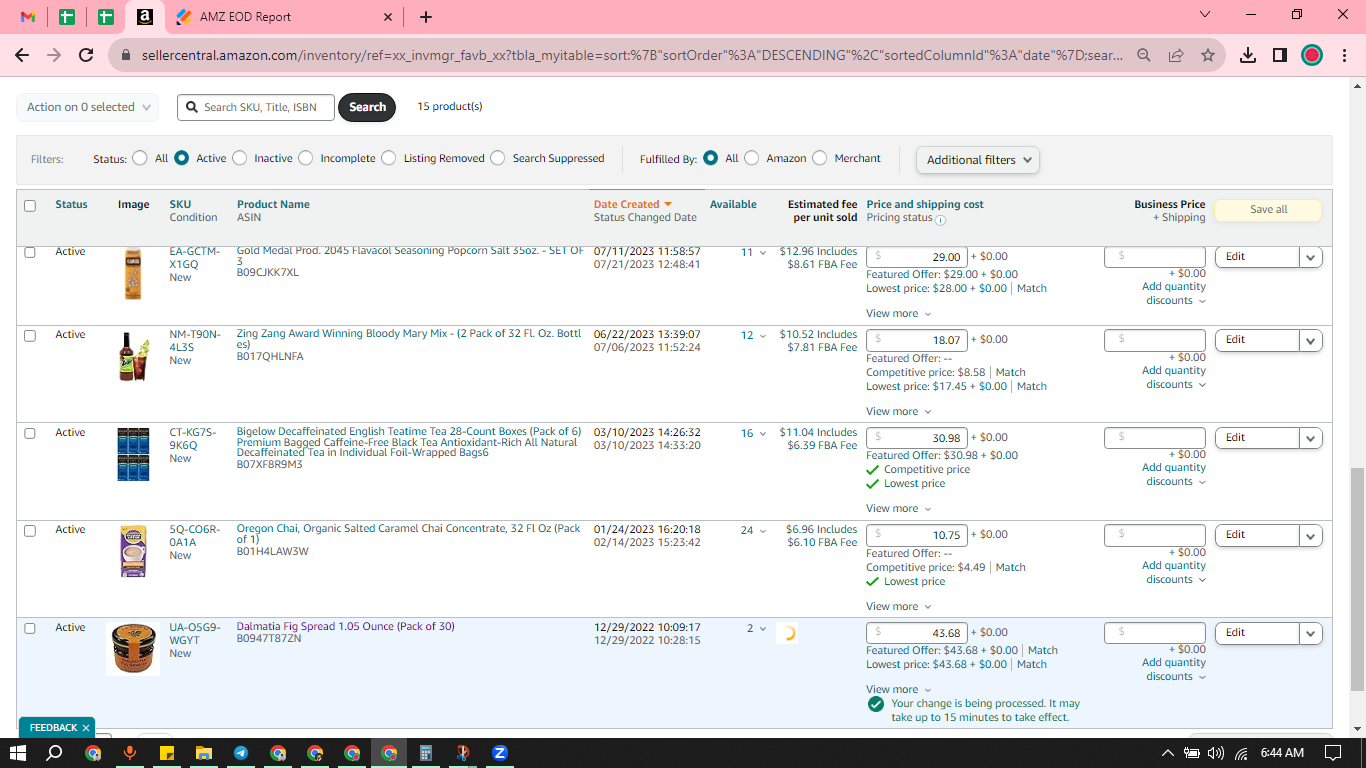1366x768 pixels.
Task: Click the Dalmatia Fig Spread jar thumbnail
Action: click(x=133, y=649)
